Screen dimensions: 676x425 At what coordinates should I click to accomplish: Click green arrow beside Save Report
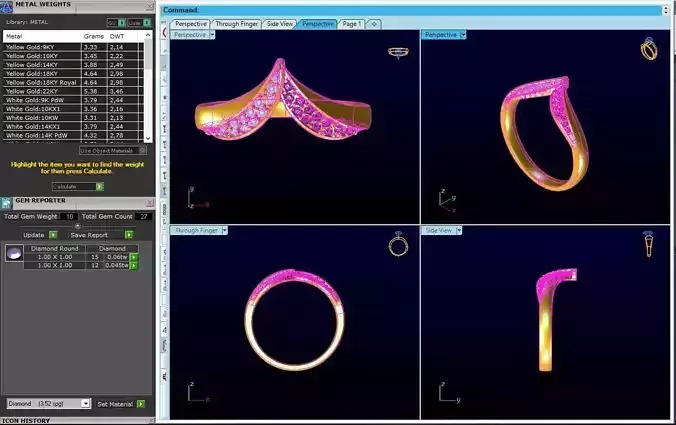[x=129, y=235]
